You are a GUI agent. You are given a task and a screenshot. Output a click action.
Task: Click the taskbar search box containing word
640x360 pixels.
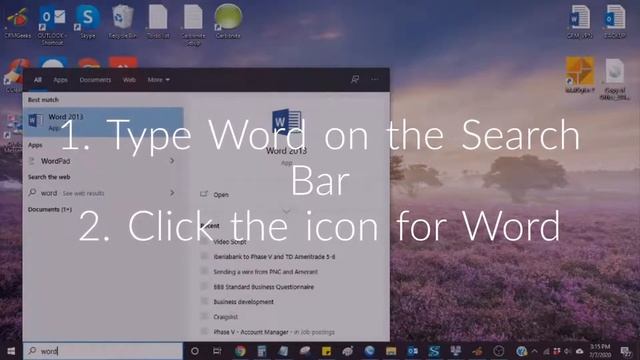point(103,351)
